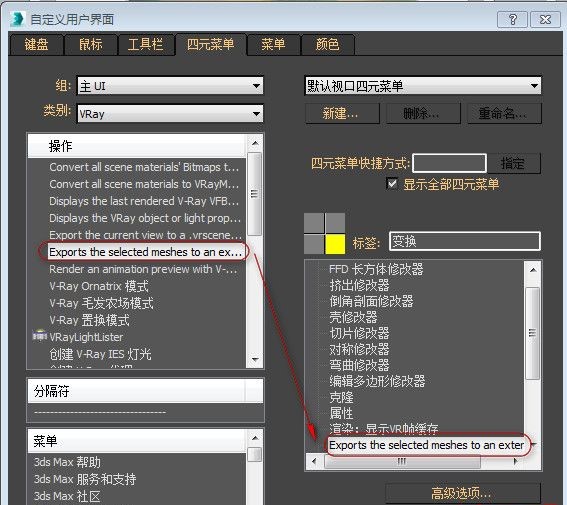This screenshot has height=505, width=567.
Task: Select FFD 长方体修改器 quad item
Action: point(376,269)
